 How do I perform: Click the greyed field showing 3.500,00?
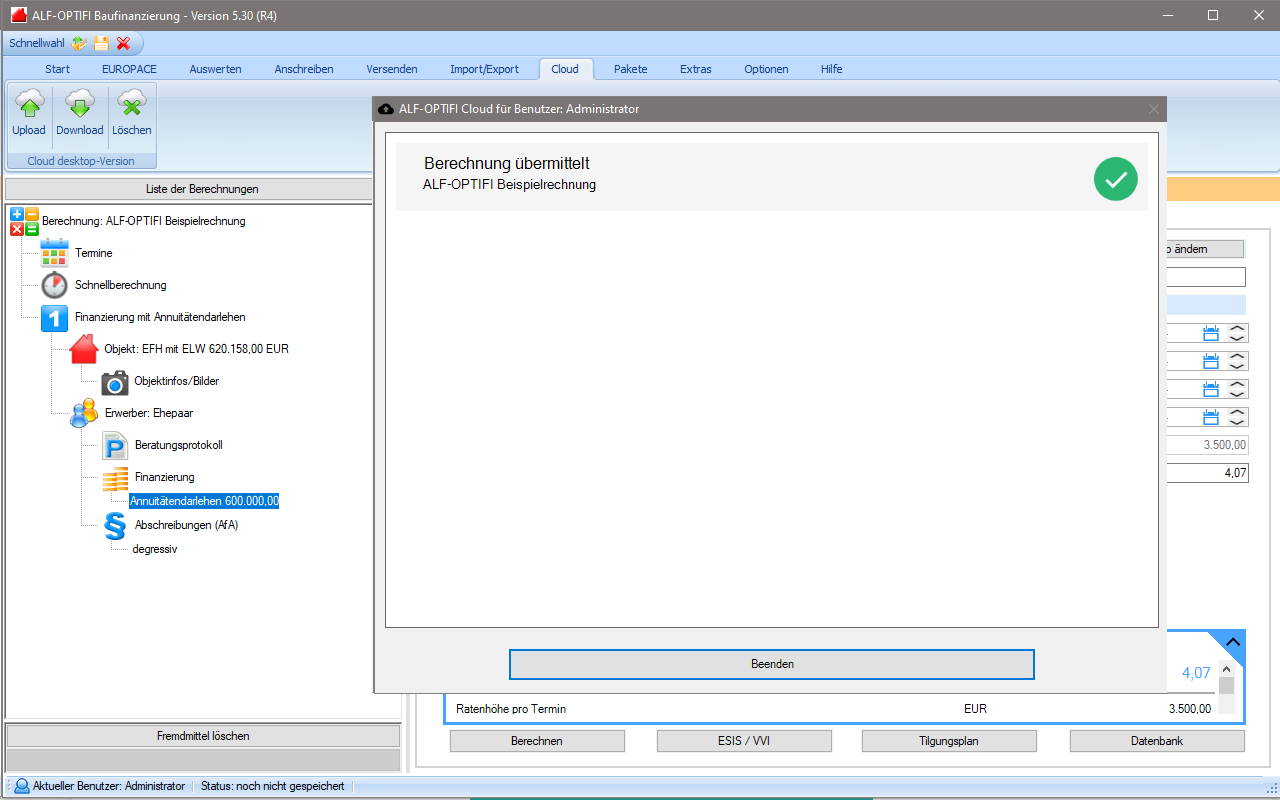[1206, 445]
